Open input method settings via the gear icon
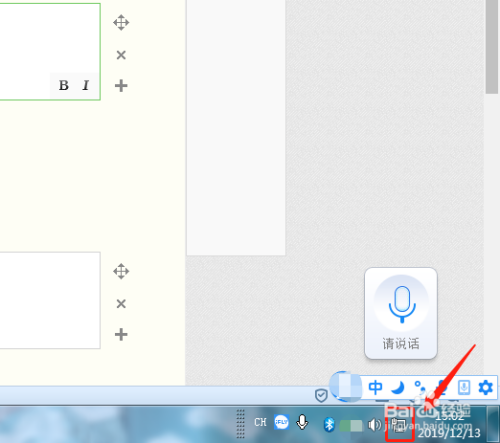The image size is (500, 443). [485, 388]
